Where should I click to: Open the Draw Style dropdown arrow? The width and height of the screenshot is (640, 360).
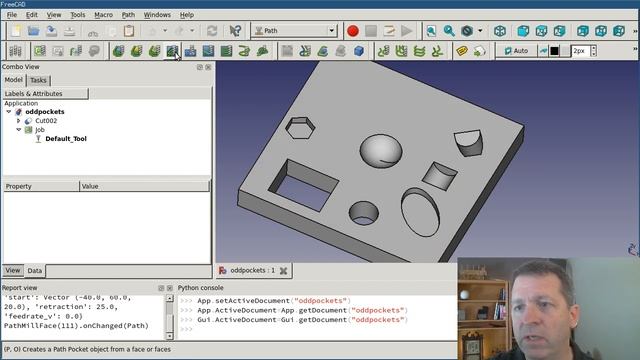click(480, 31)
